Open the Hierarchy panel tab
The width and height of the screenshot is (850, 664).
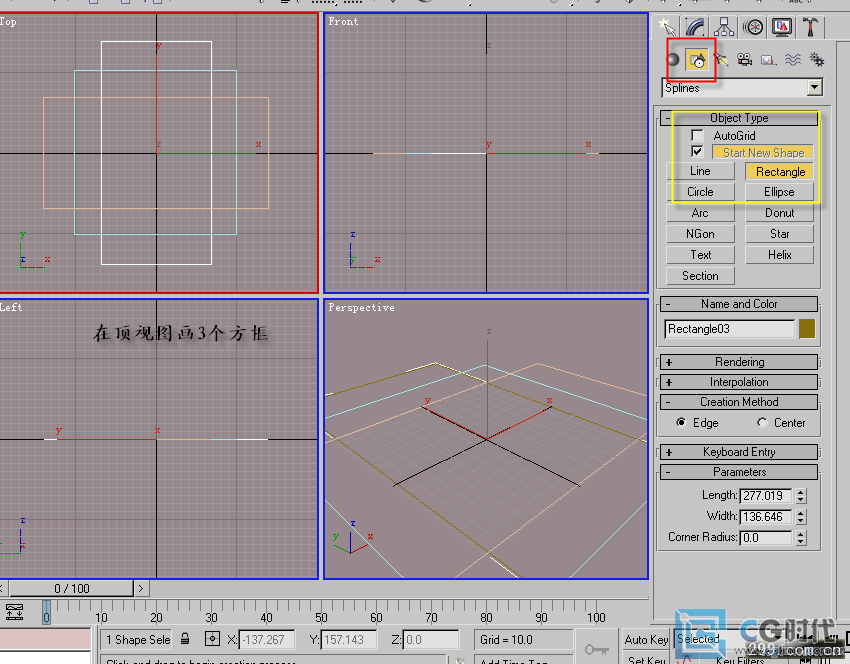(724, 27)
